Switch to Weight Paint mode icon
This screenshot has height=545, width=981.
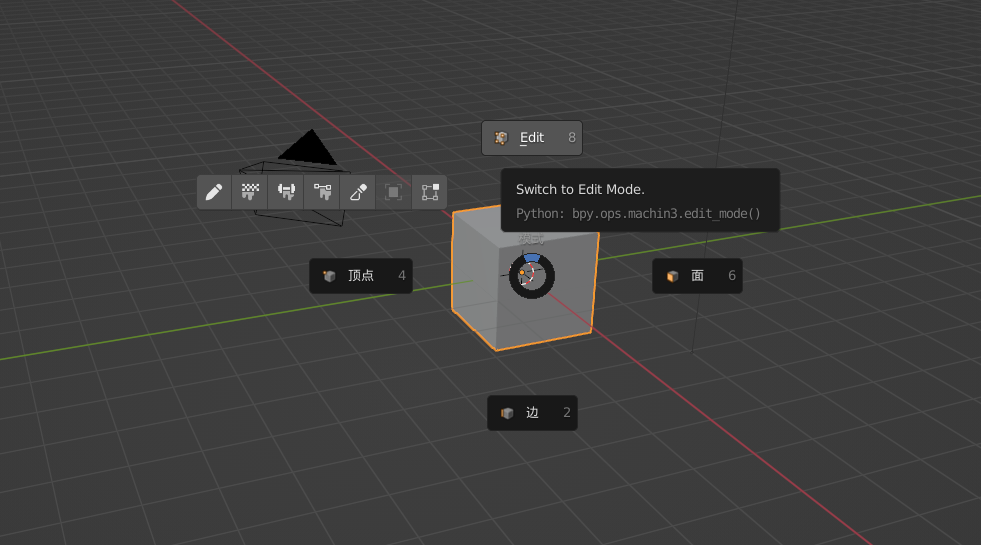coord(287,192)
